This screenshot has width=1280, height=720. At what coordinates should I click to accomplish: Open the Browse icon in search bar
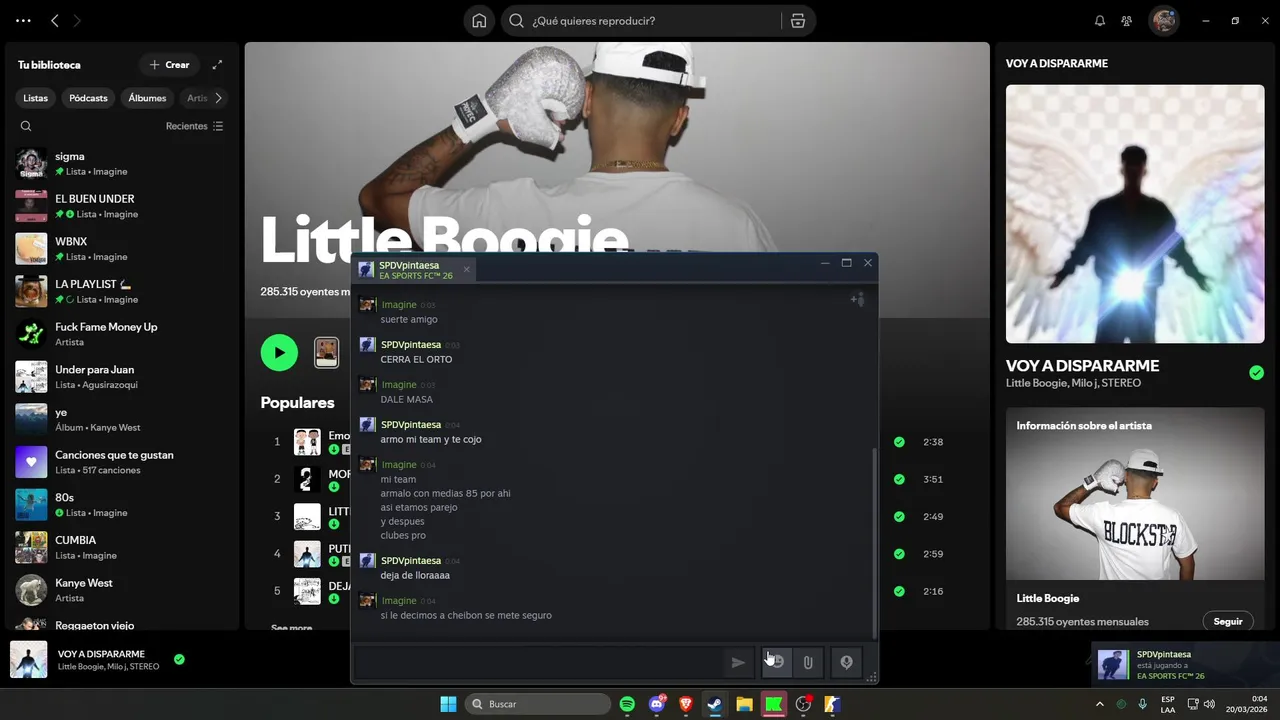tap(797, 21)
